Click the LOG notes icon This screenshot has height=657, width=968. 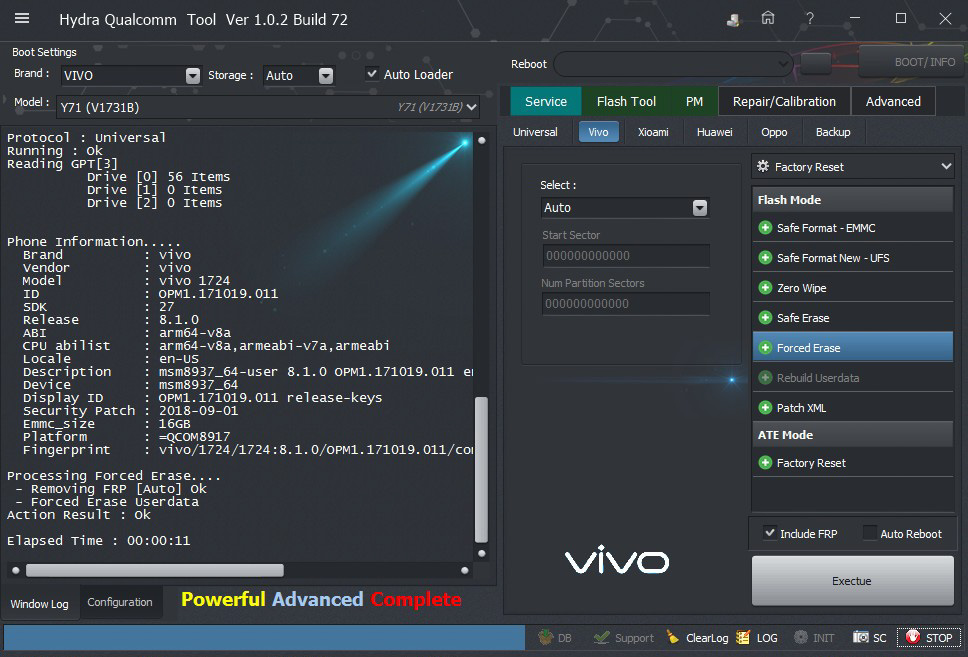743,637
